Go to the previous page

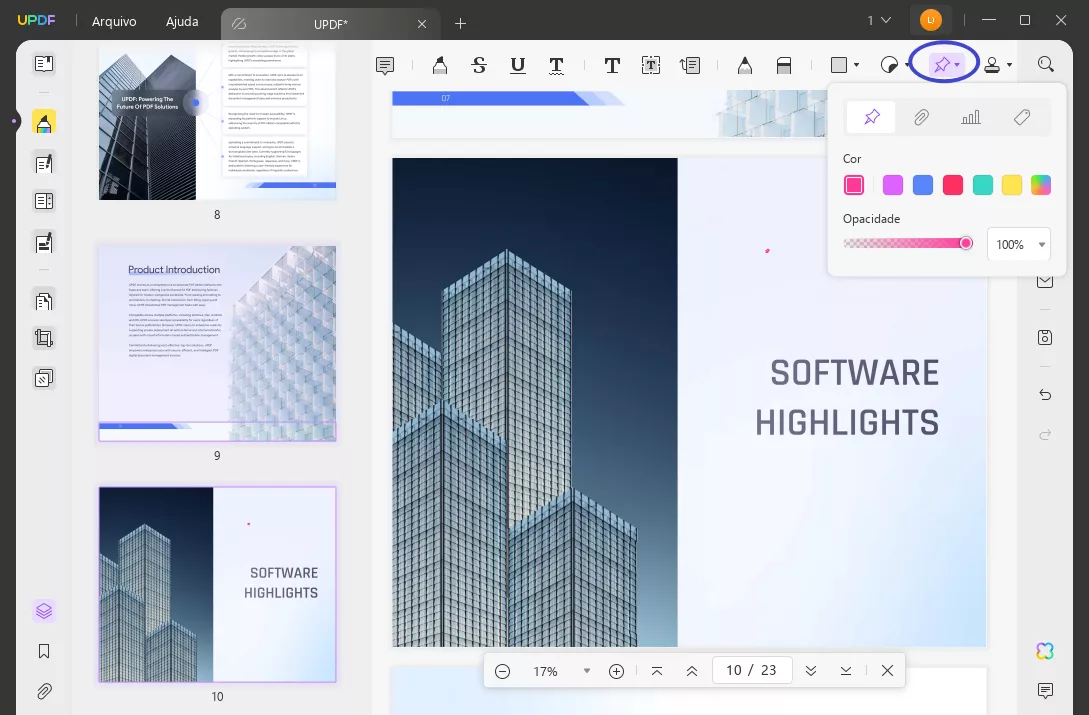coord(692,671)
